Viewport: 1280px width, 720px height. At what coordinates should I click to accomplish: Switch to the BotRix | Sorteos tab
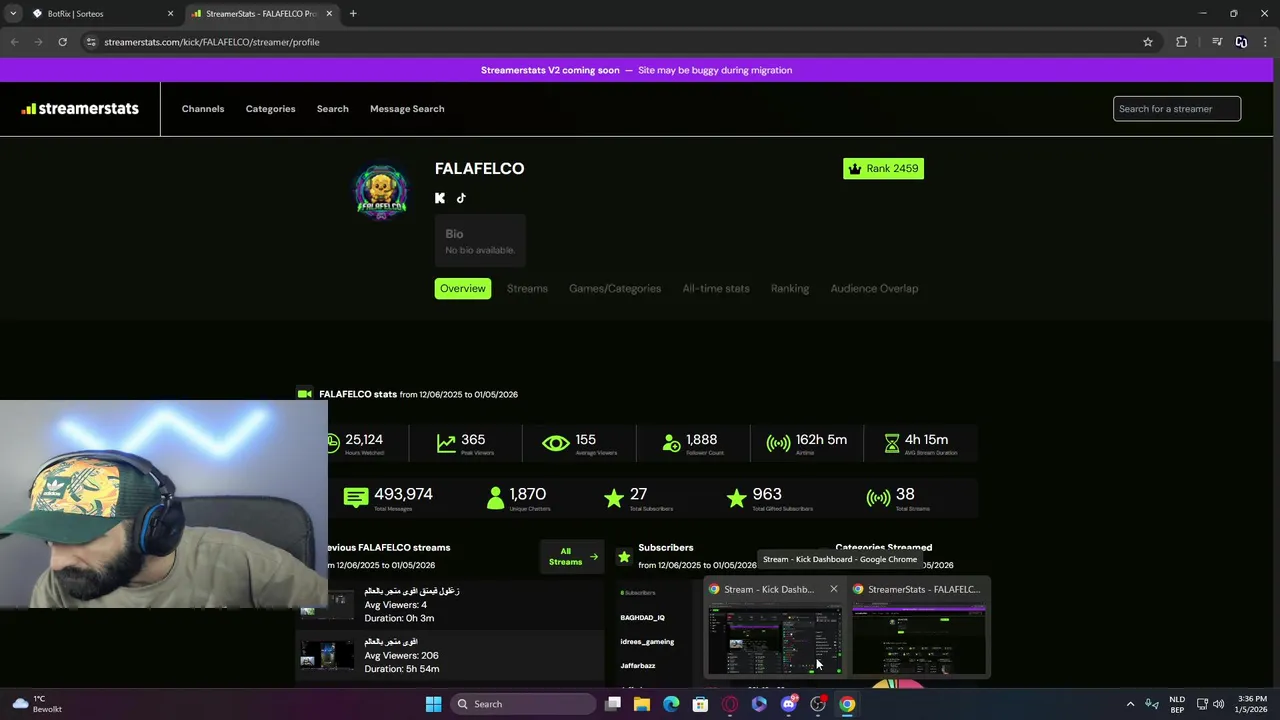click(x=95, y=14)
